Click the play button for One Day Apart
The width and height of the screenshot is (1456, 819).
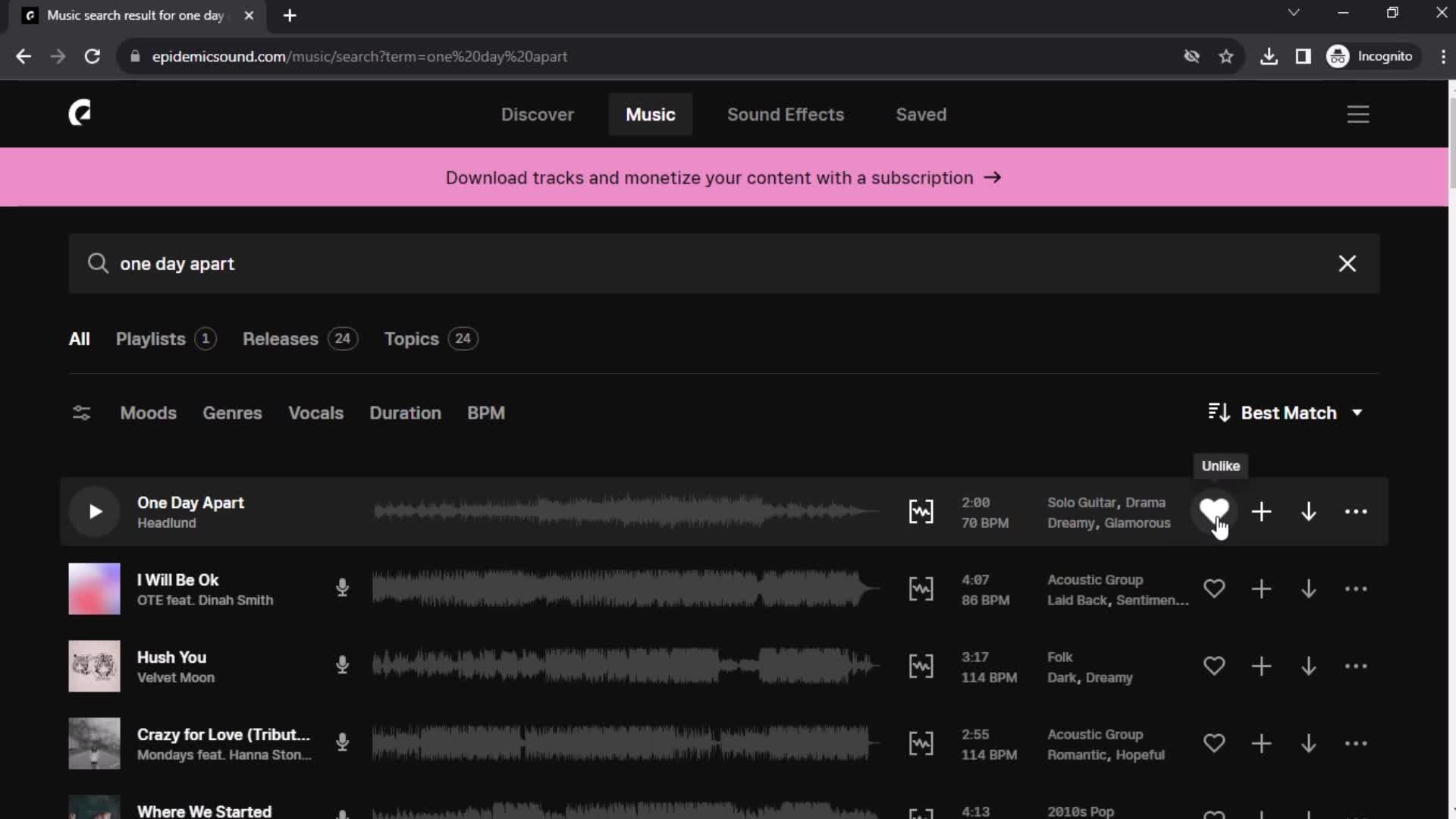pyautogui.click(x=94, y=512)
